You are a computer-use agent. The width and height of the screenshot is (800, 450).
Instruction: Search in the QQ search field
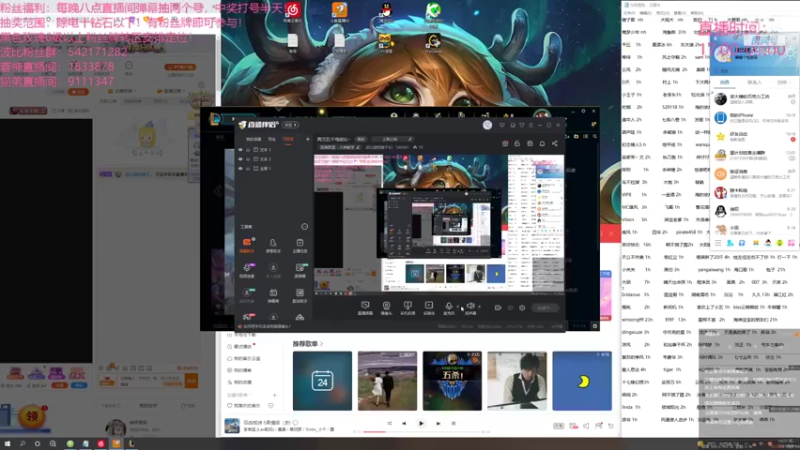pyautogui.click(x=754, y=71)
